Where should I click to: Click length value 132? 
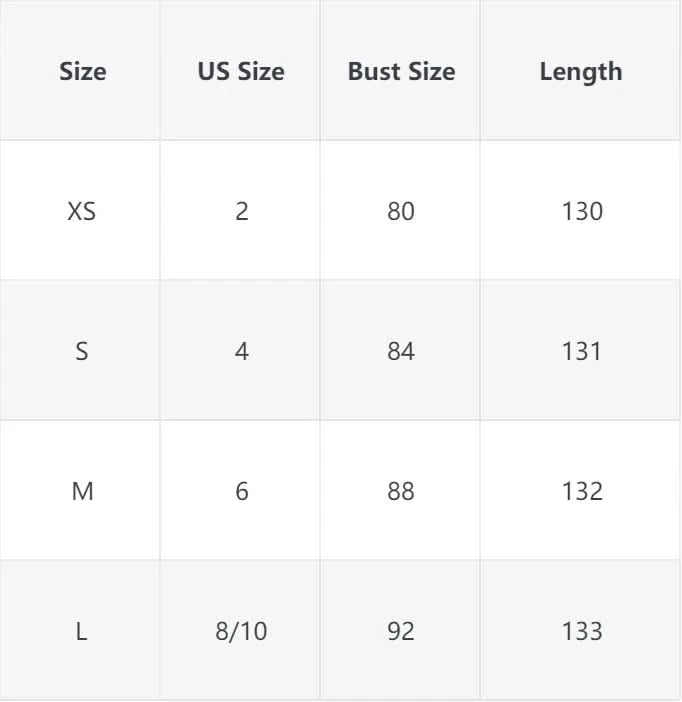click(x=582, y=491)
